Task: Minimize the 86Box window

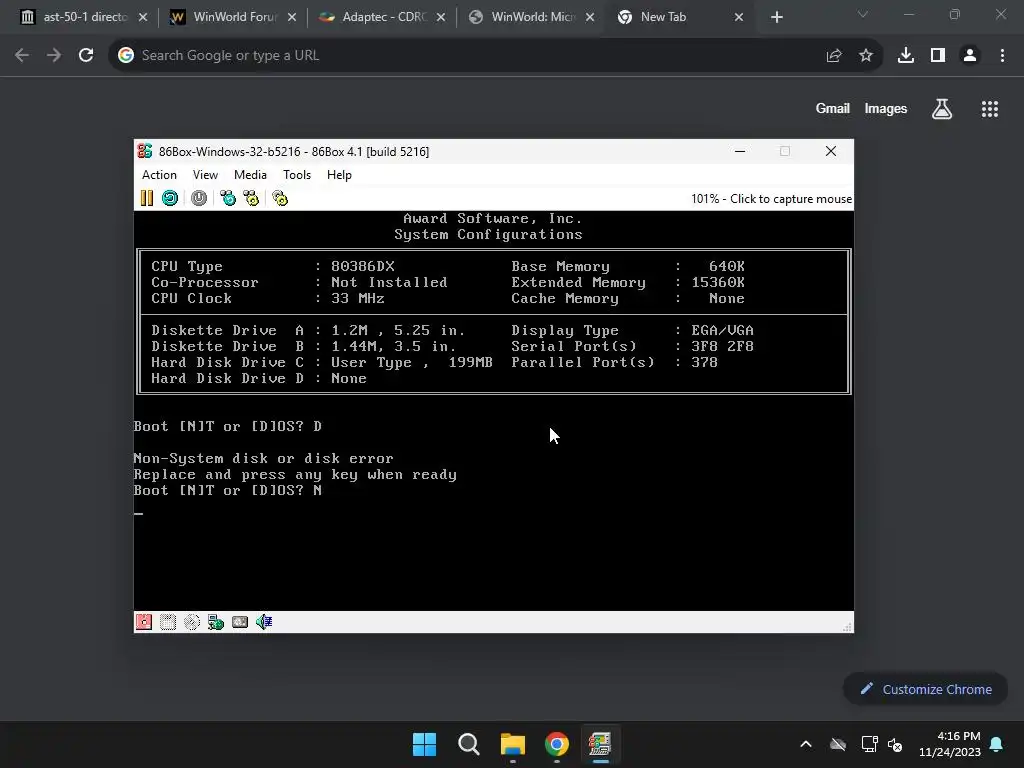Action: 740,152
